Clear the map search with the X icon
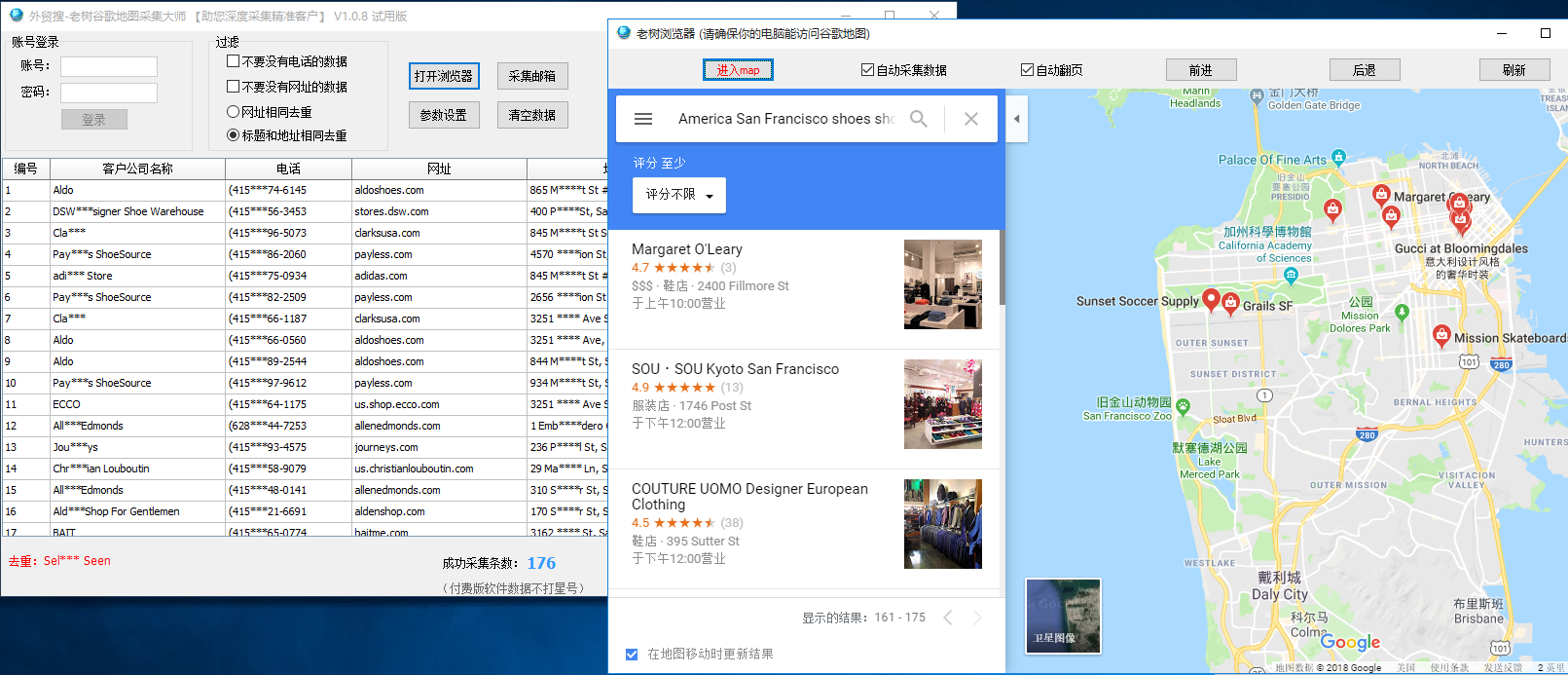The image size is (1568, 675). pyautogui.click(x=970, y=119)
